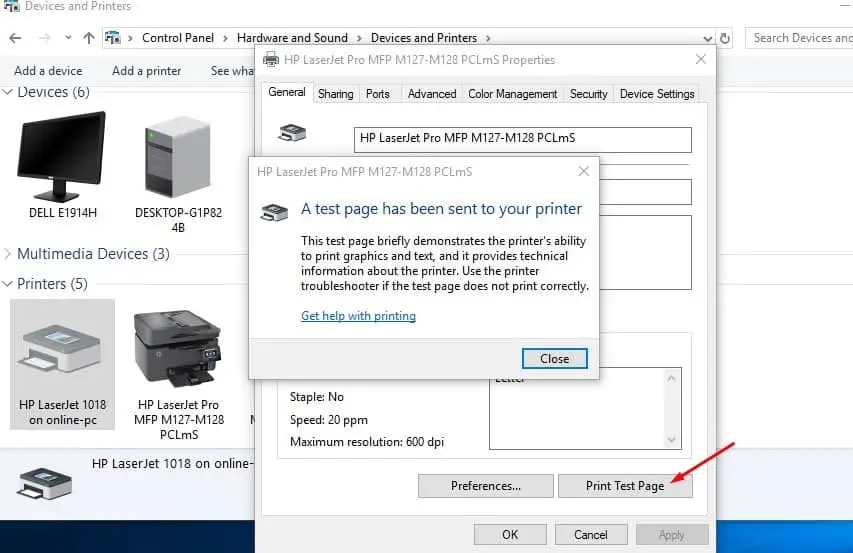Viewport: 853px width, 553px height.
Task: Click the Devices and Printers window icon
Action: tap(11, 6)
